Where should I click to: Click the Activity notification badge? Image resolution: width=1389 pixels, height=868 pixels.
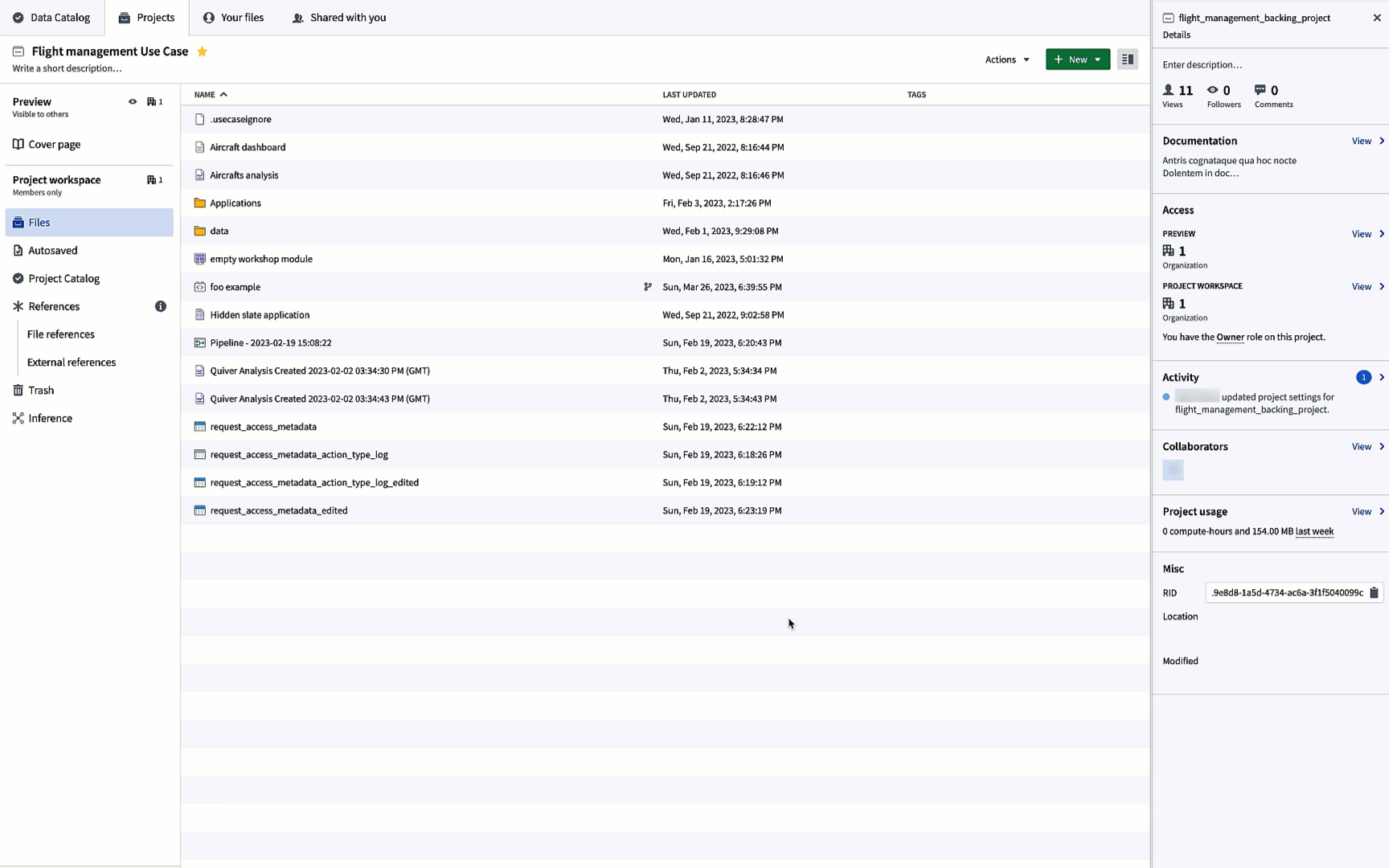[x=1363, y=378]
